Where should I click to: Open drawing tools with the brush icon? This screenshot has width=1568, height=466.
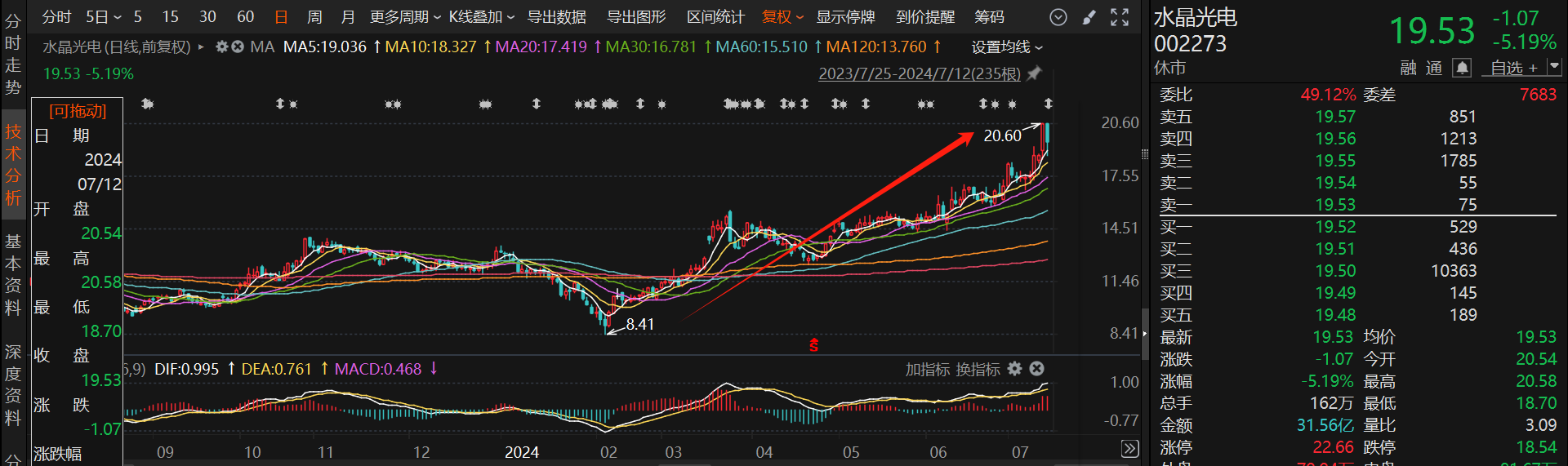(1089, 17)
